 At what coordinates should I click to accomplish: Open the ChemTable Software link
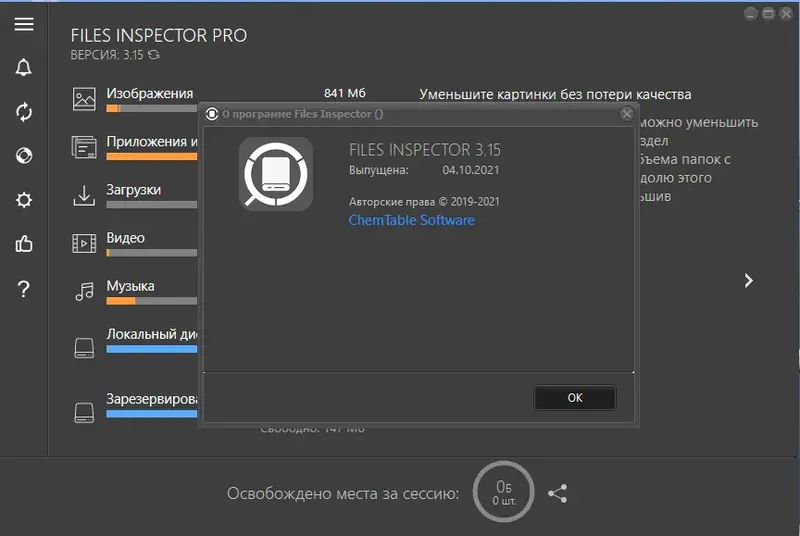coord(412,220)
